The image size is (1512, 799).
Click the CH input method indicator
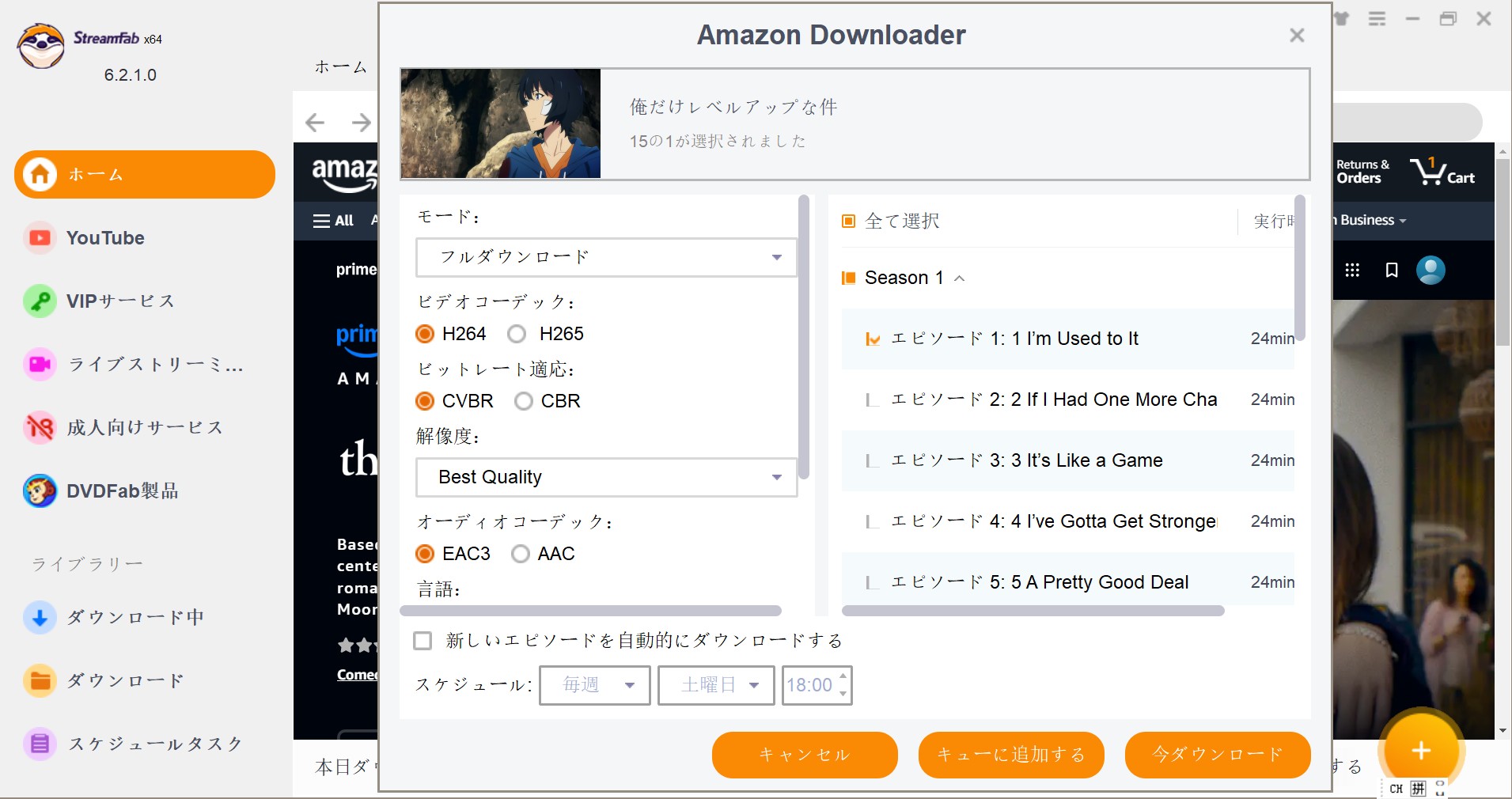point(1396,789)
